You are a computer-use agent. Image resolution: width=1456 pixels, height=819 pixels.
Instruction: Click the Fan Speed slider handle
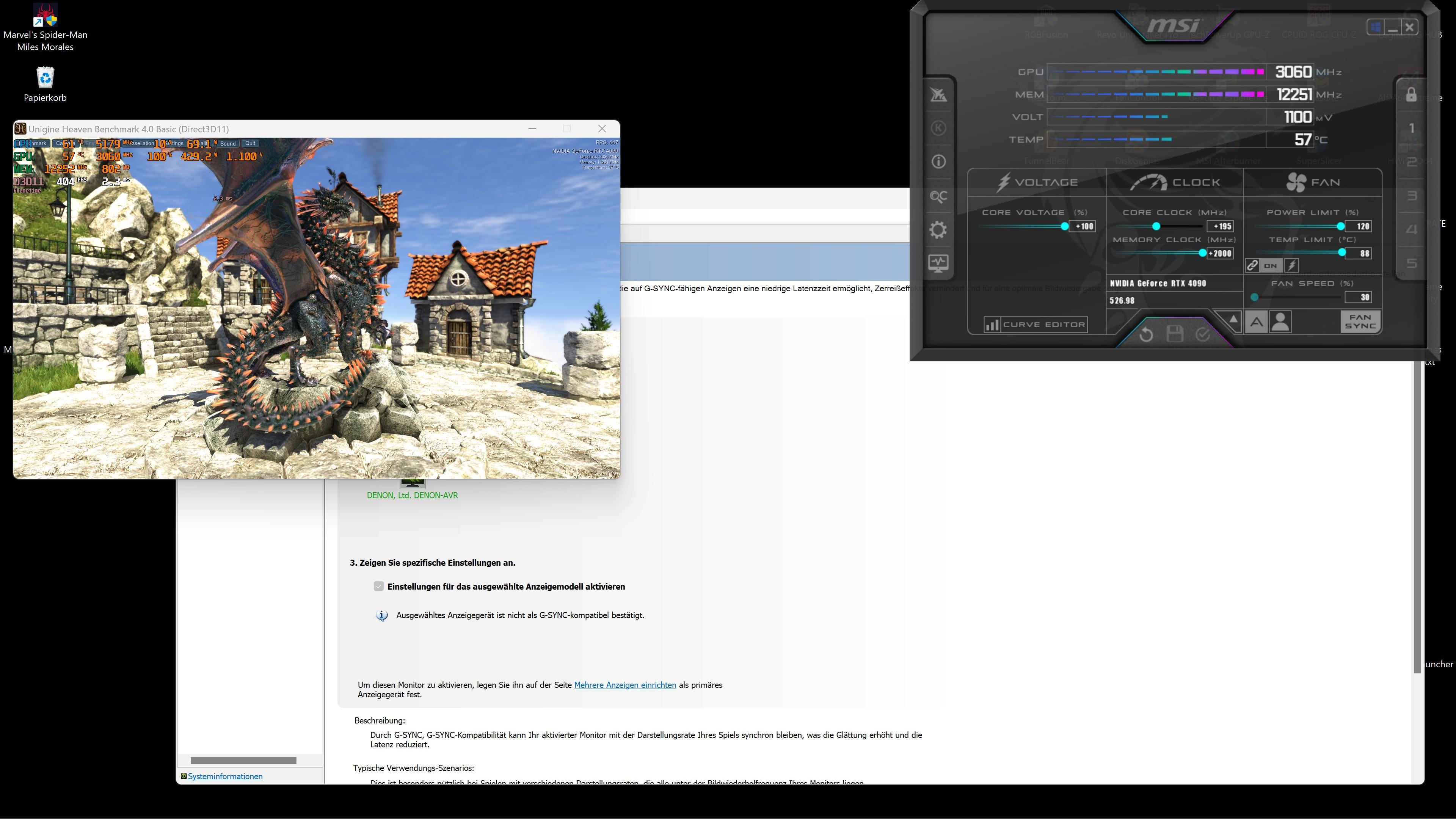(x=1255, y=297)
